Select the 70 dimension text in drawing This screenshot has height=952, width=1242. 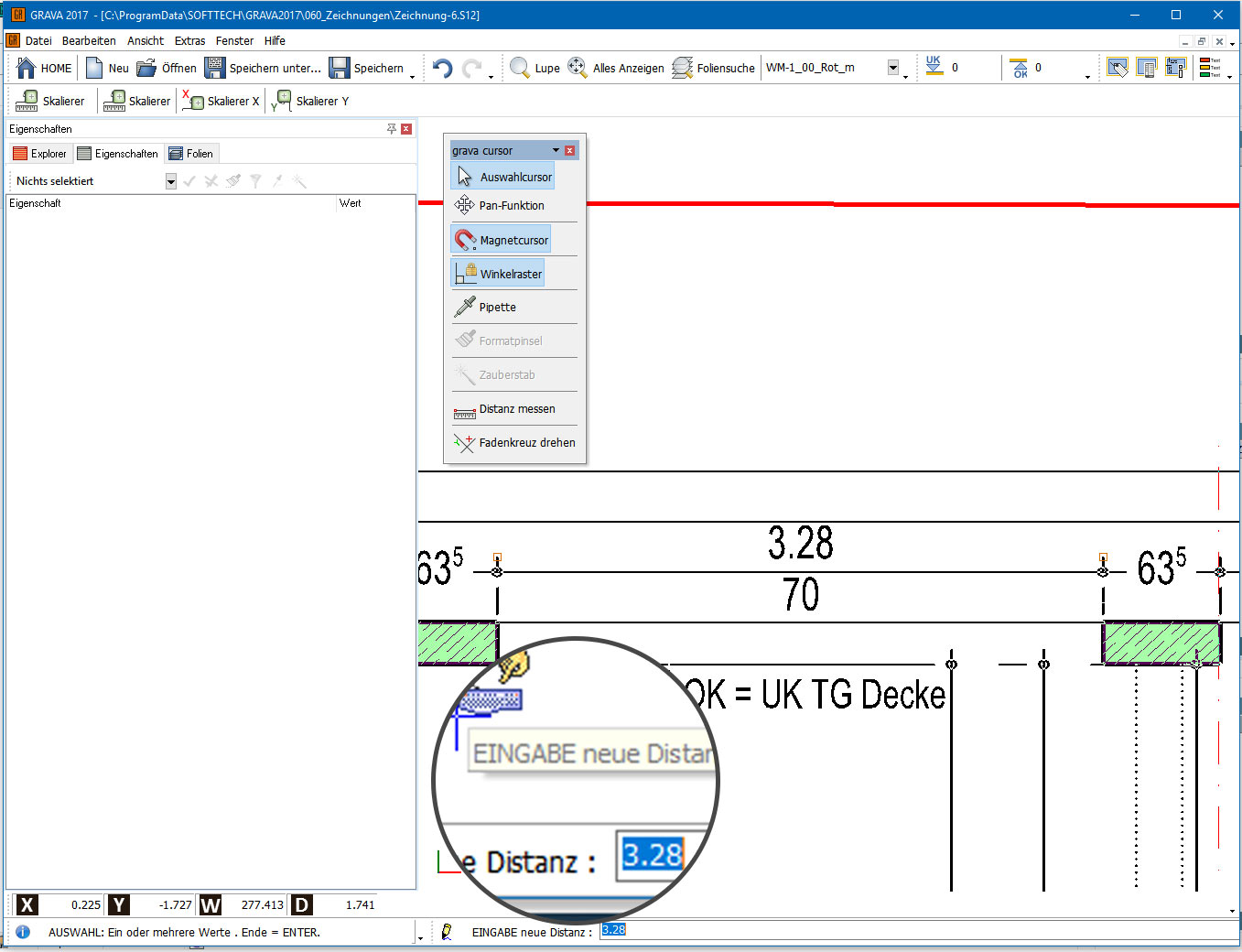(x=801, y=595)
